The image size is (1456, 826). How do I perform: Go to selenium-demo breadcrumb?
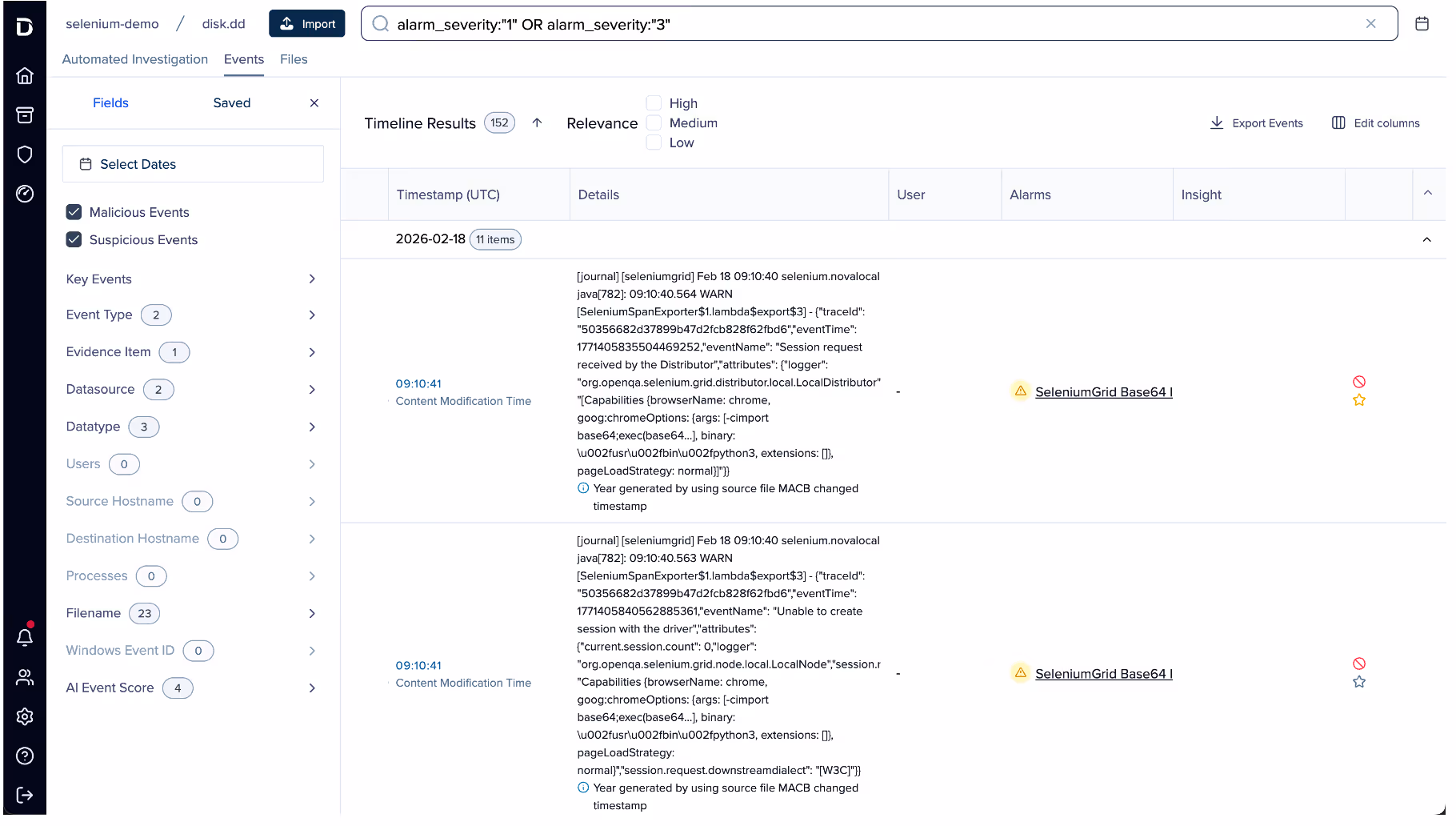(x=112, y=24)
